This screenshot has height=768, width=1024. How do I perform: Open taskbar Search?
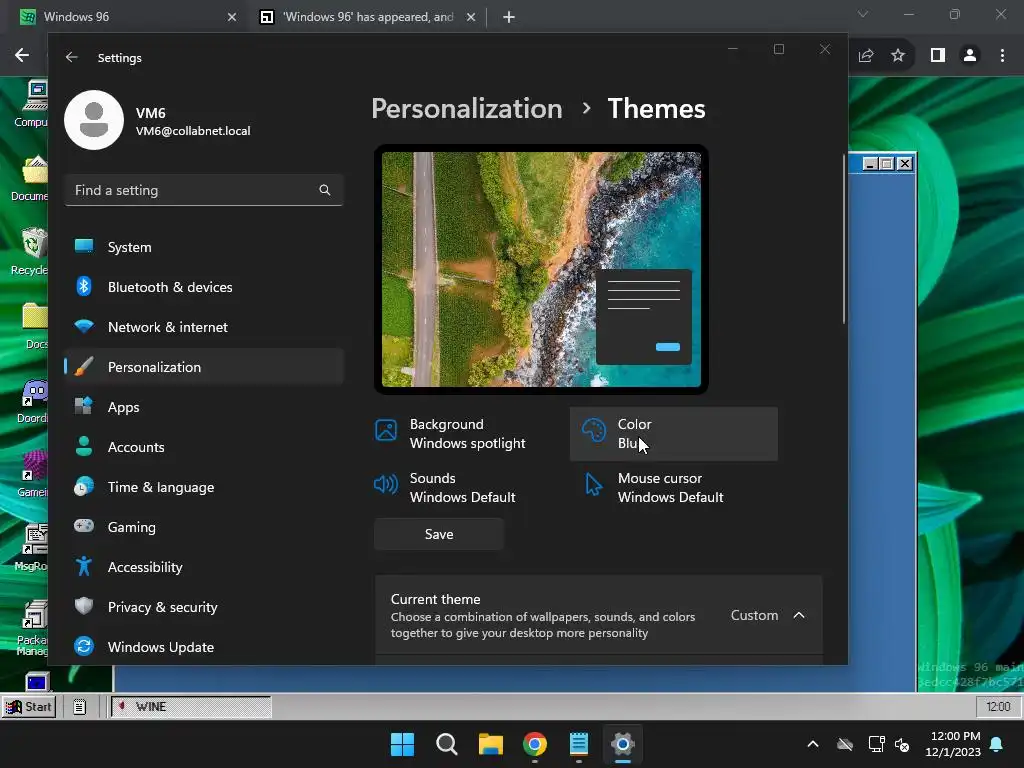pyautogui.click(x=447, y=744)
